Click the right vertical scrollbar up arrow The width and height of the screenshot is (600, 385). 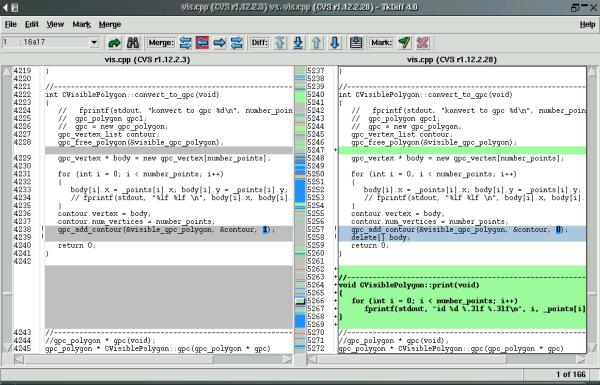(592, 72)
